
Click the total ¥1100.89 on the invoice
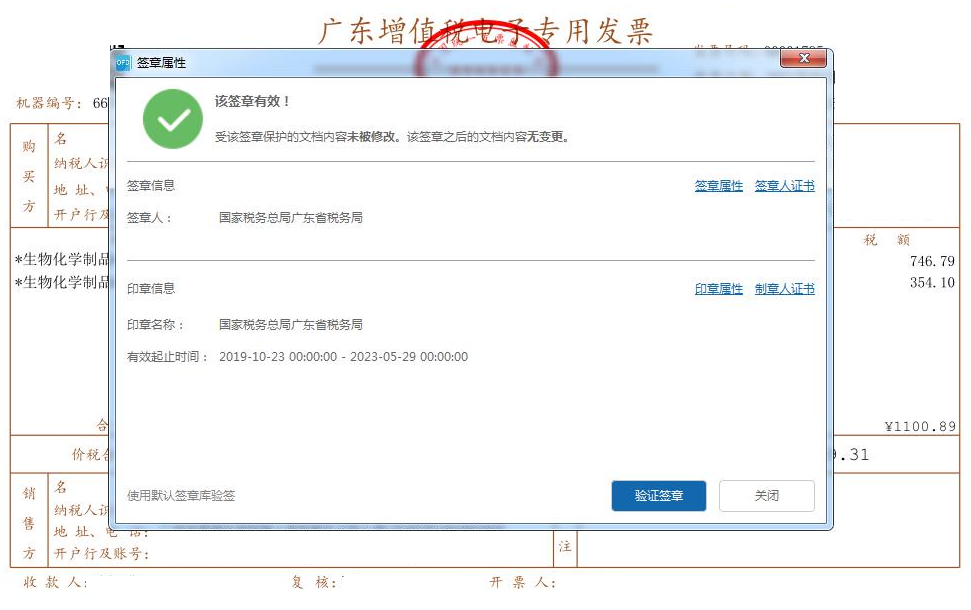[920, 426]
